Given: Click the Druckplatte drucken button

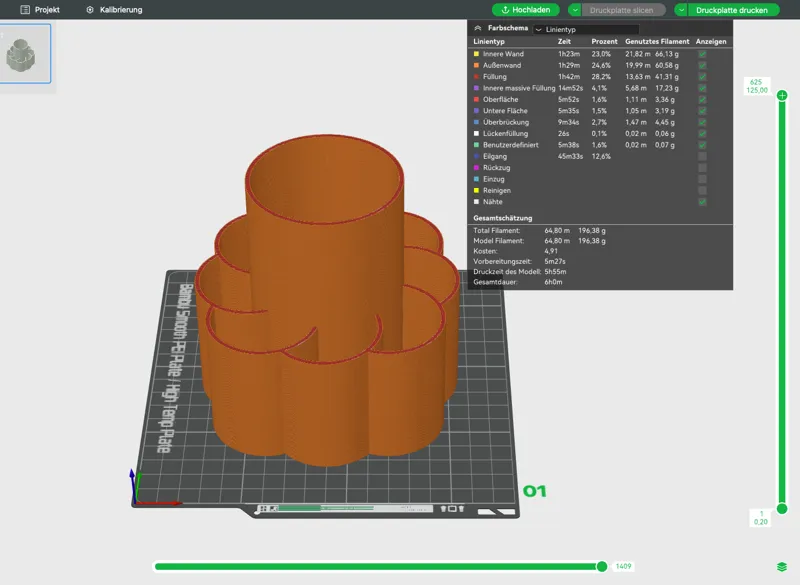Looking at the screenshot, I should [x=732, y=10].
